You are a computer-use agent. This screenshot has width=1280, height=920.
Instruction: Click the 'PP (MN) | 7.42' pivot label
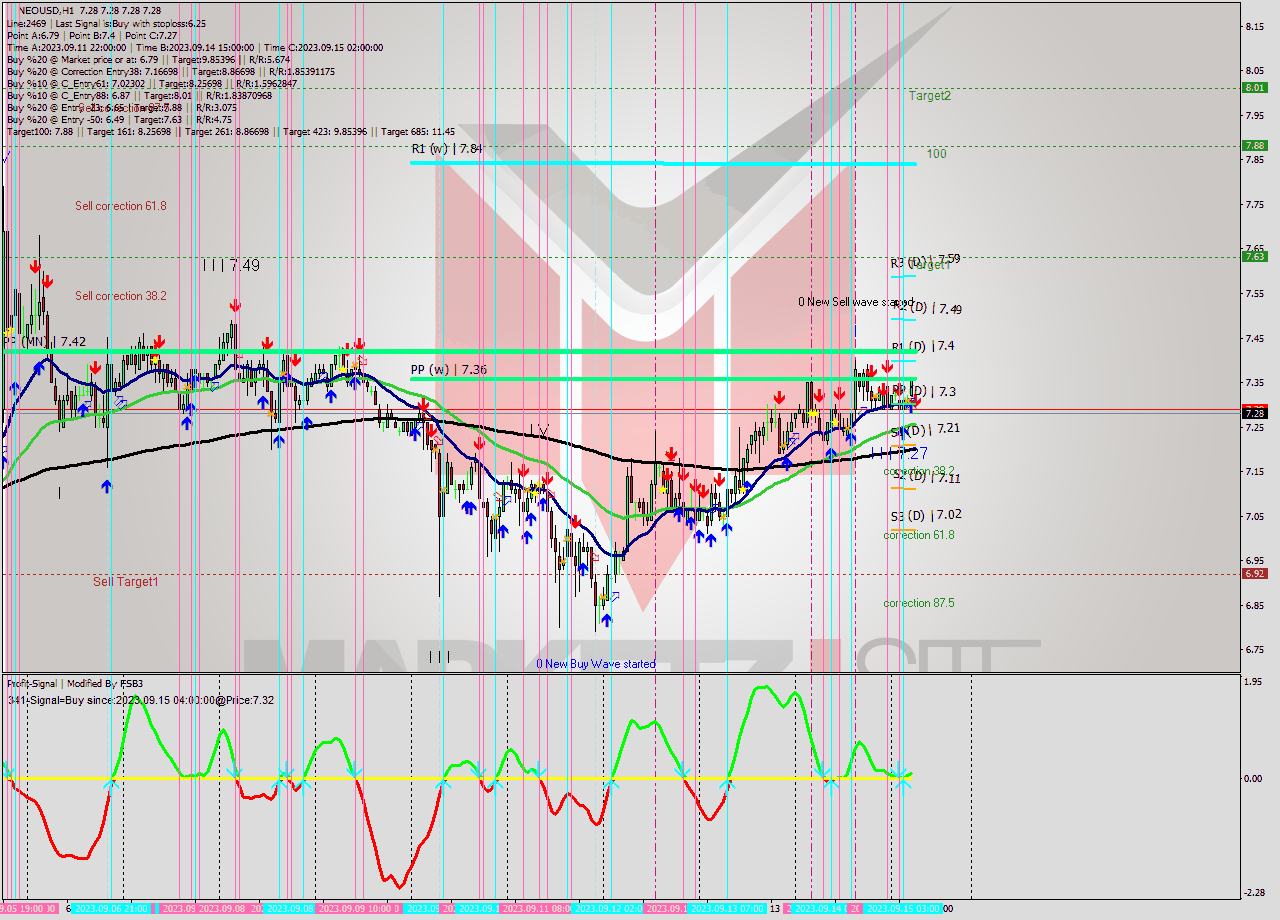45,341
